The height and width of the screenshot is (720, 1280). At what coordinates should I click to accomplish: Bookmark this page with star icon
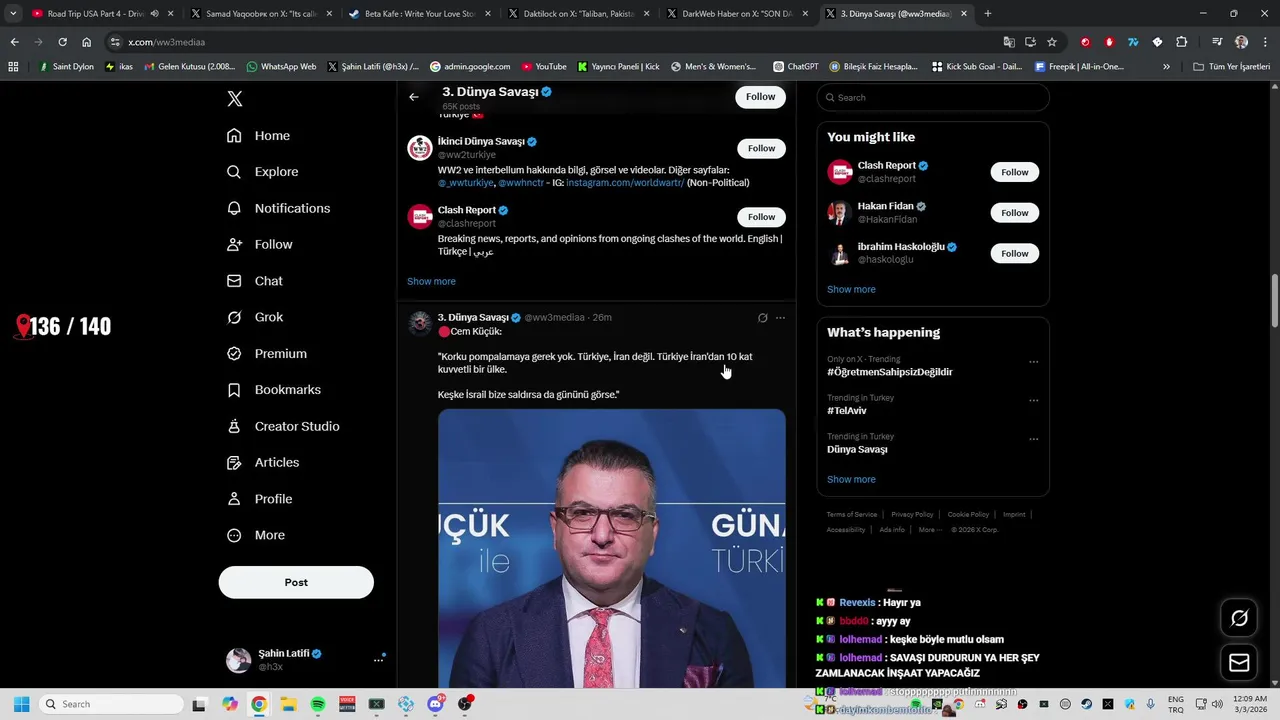1052,42
